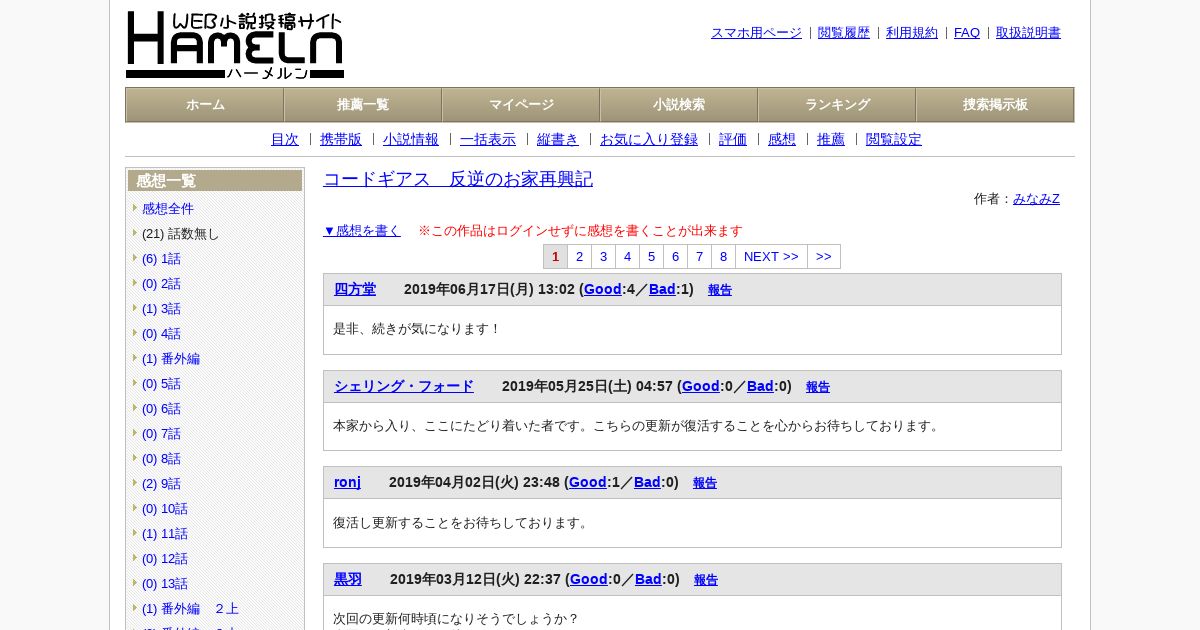Open the スマホ用ページ link
1200x630 pixels.
pyautogui.click(x=756, y=32)
